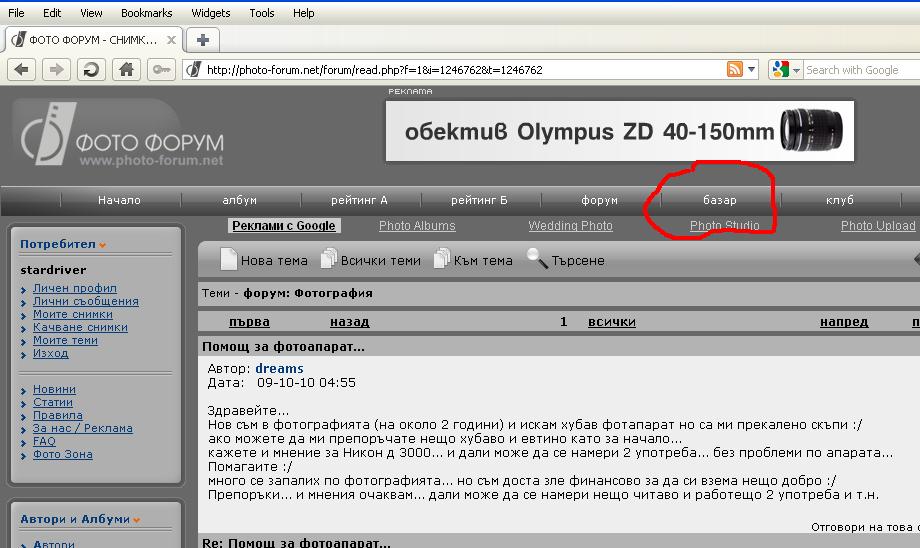Open the password wand key icon
Screen dimensions: 920x548
point(159,69)
